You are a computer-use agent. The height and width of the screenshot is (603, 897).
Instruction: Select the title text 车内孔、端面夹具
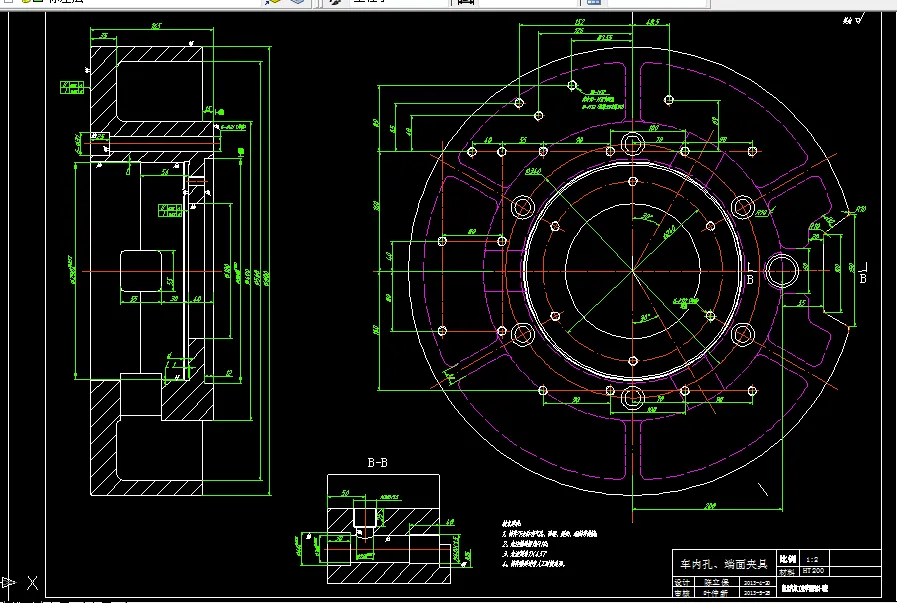723,564
